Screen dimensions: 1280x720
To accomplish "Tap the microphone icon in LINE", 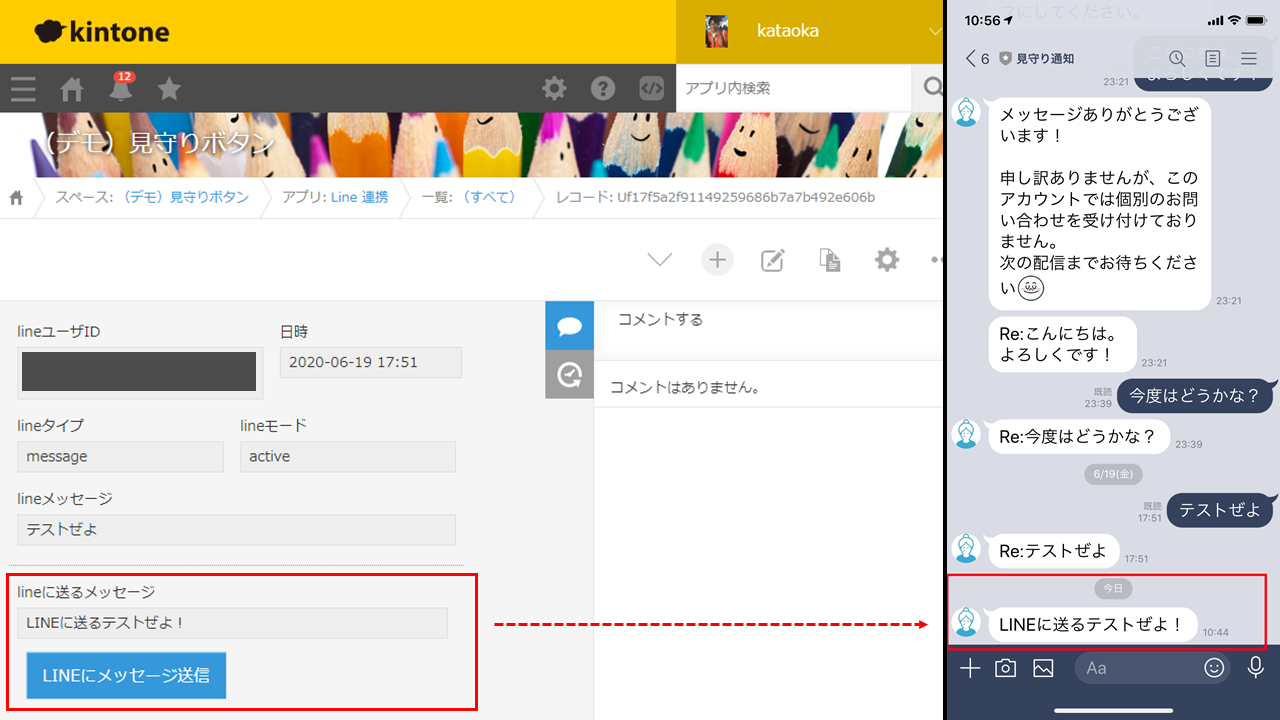I will coord(1257,668).
